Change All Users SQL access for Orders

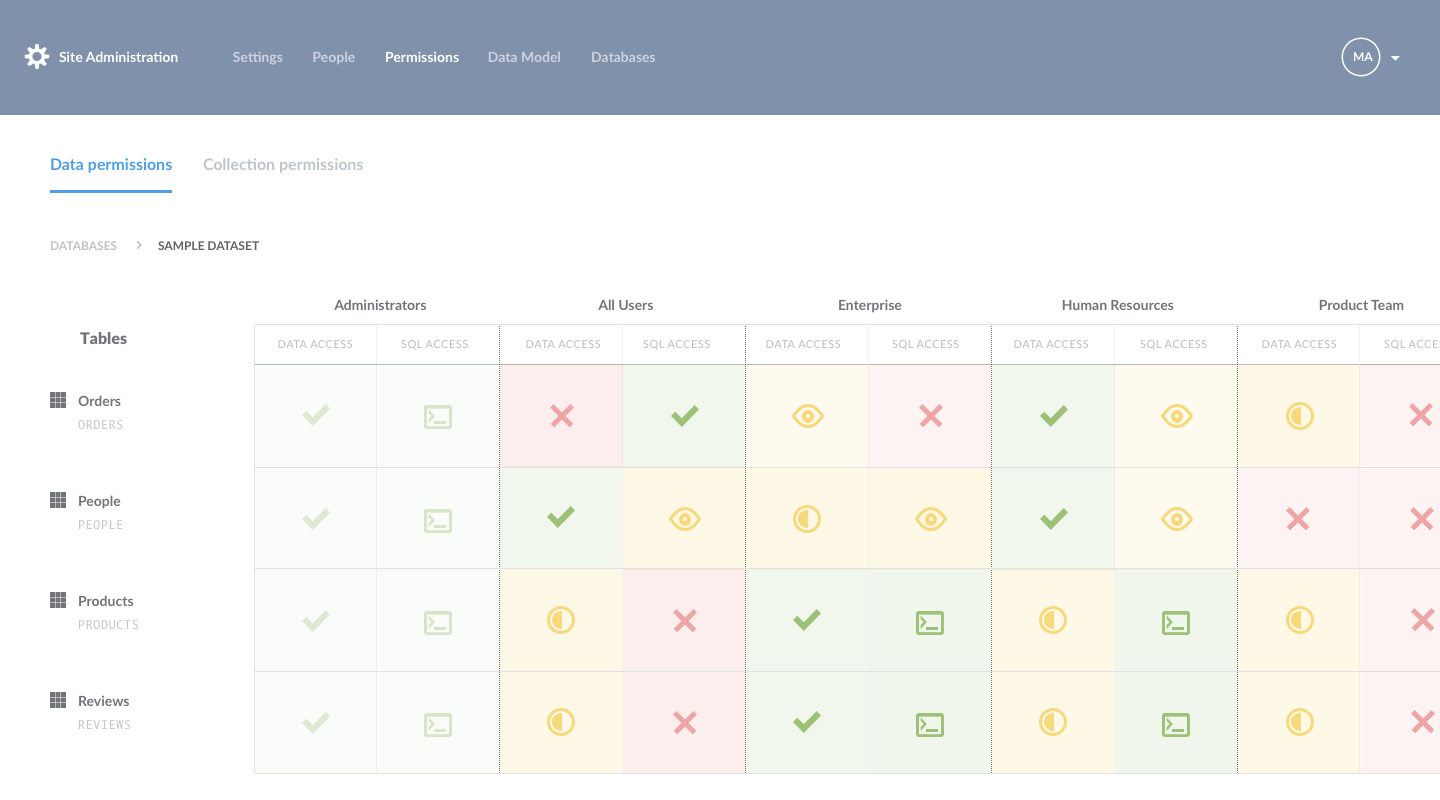[685, 416]
